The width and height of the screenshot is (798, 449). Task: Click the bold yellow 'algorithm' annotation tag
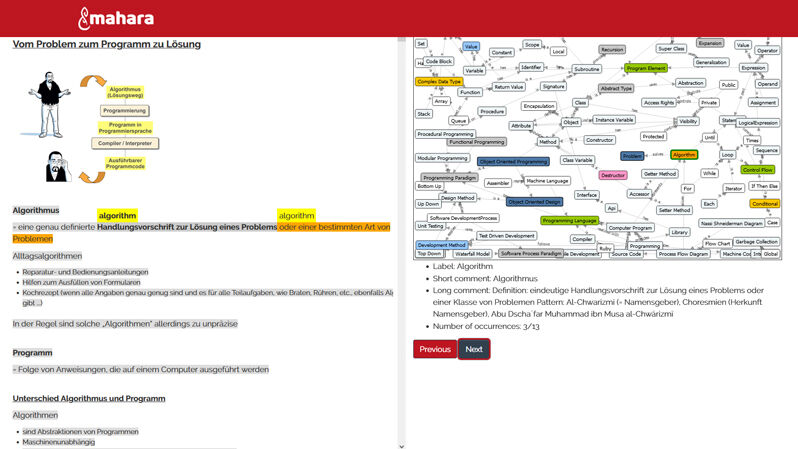point(117,215)
